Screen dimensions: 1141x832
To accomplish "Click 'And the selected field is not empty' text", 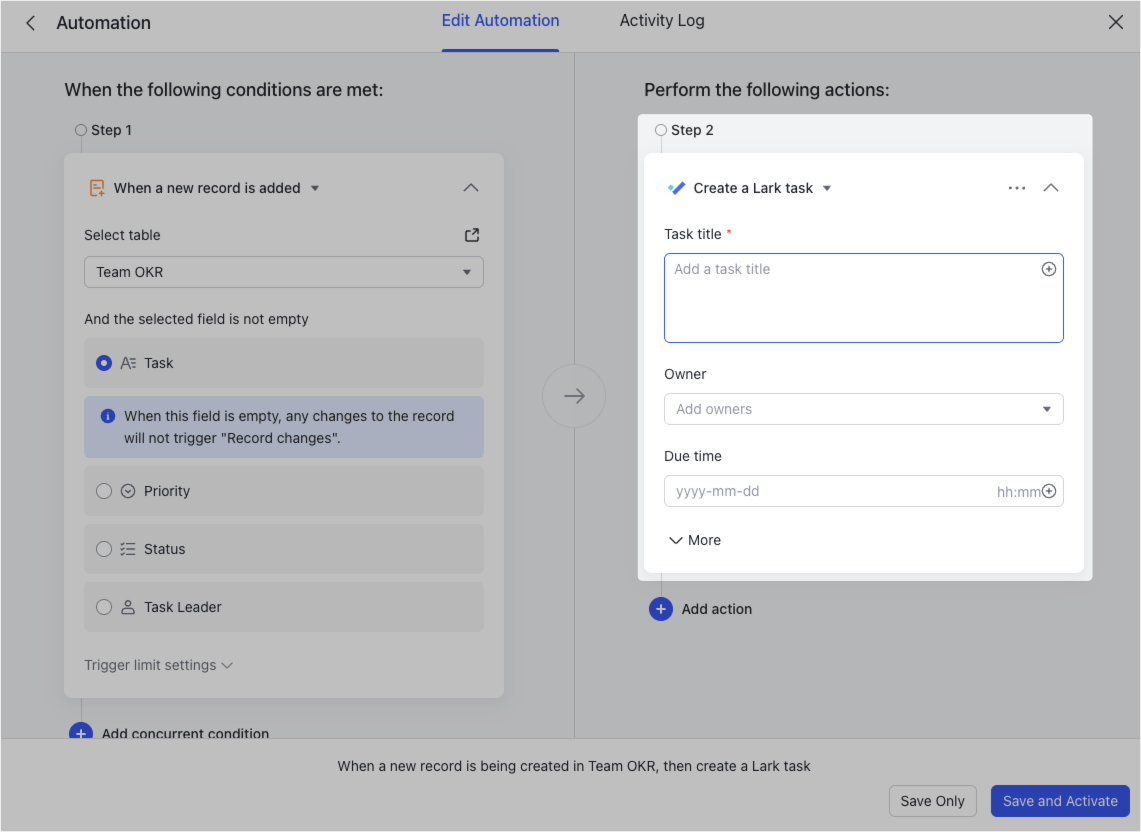I will (x=196, y=319).
